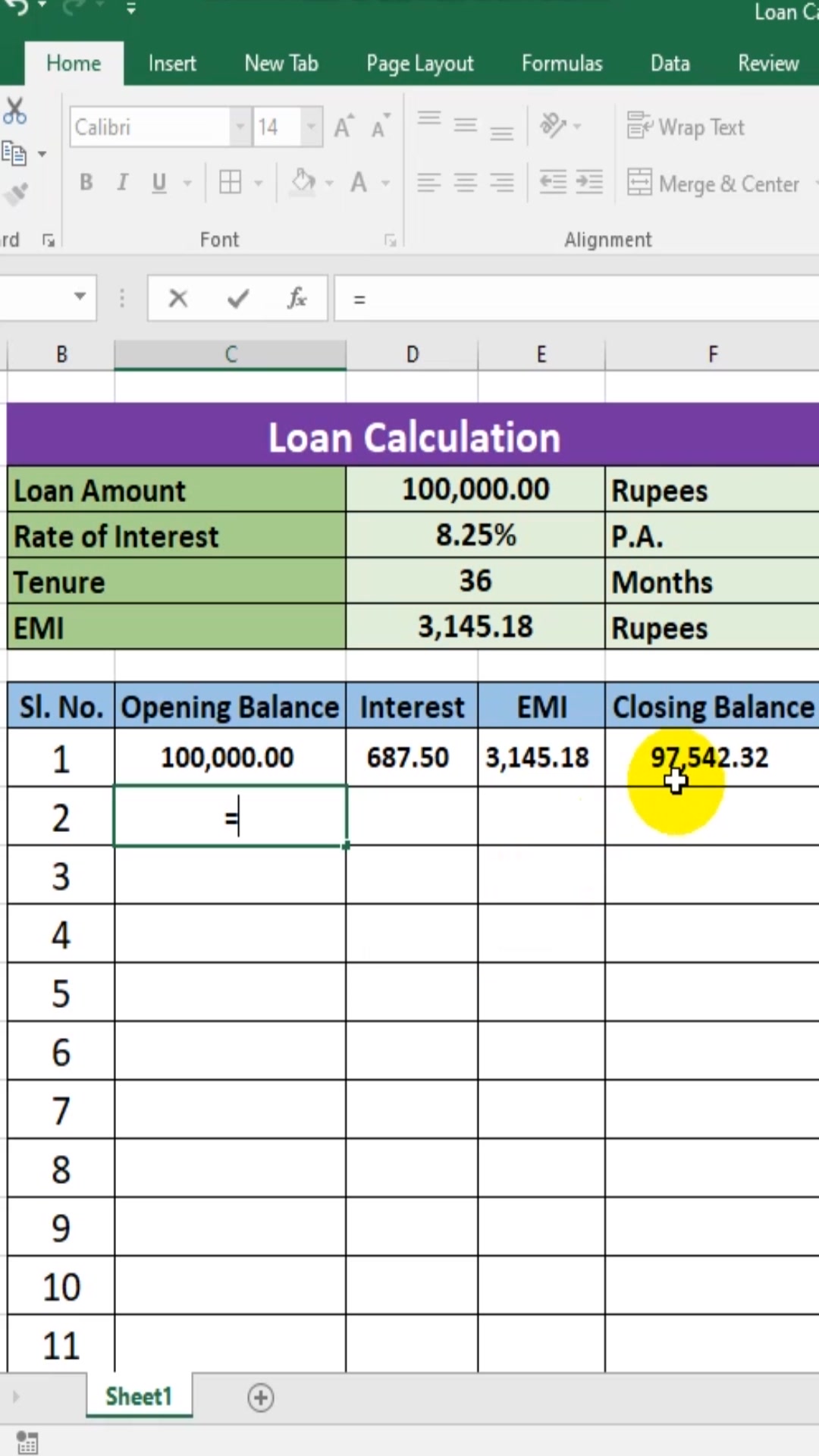The width and height of the screenshot is (819, 1456).
Task: Switch to the Home tab
Action: tap(74, 64)
